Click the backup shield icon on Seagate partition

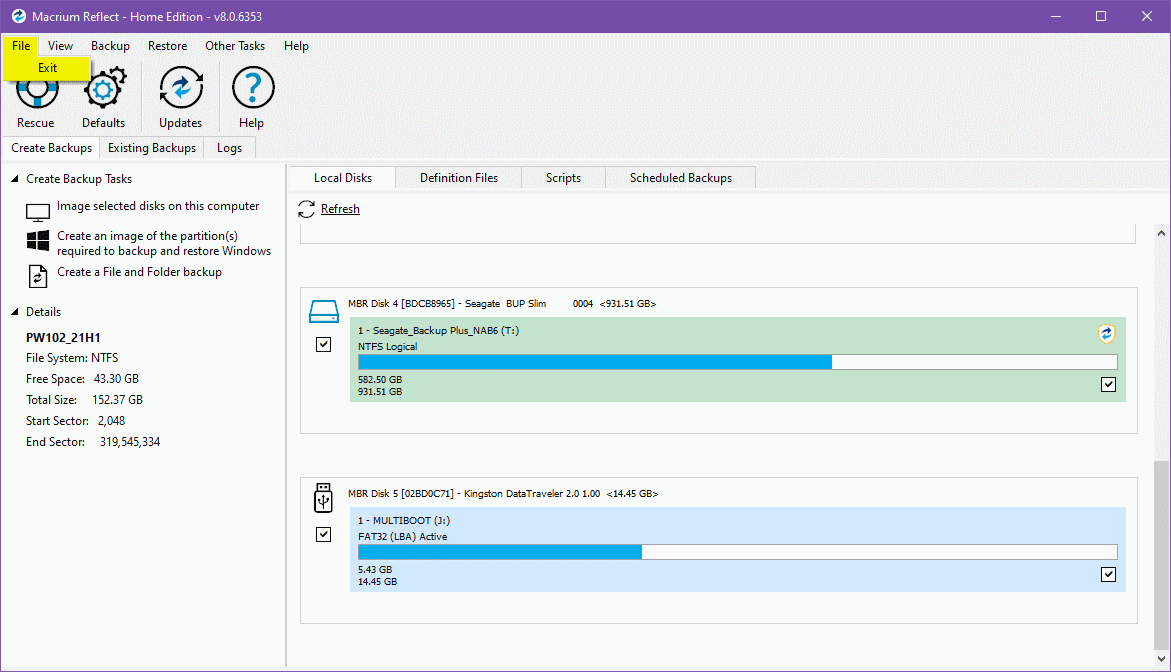(x=1106, y=334)
